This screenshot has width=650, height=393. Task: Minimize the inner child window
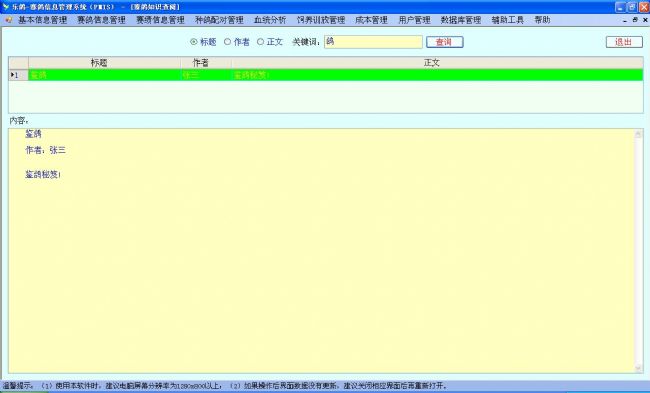point(626,20)
